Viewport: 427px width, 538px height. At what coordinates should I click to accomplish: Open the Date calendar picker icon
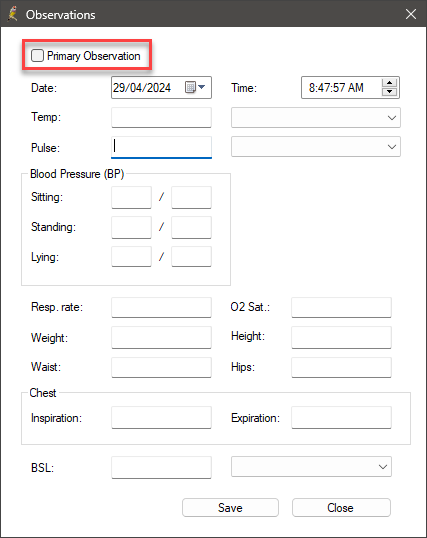tap(195, 87)
